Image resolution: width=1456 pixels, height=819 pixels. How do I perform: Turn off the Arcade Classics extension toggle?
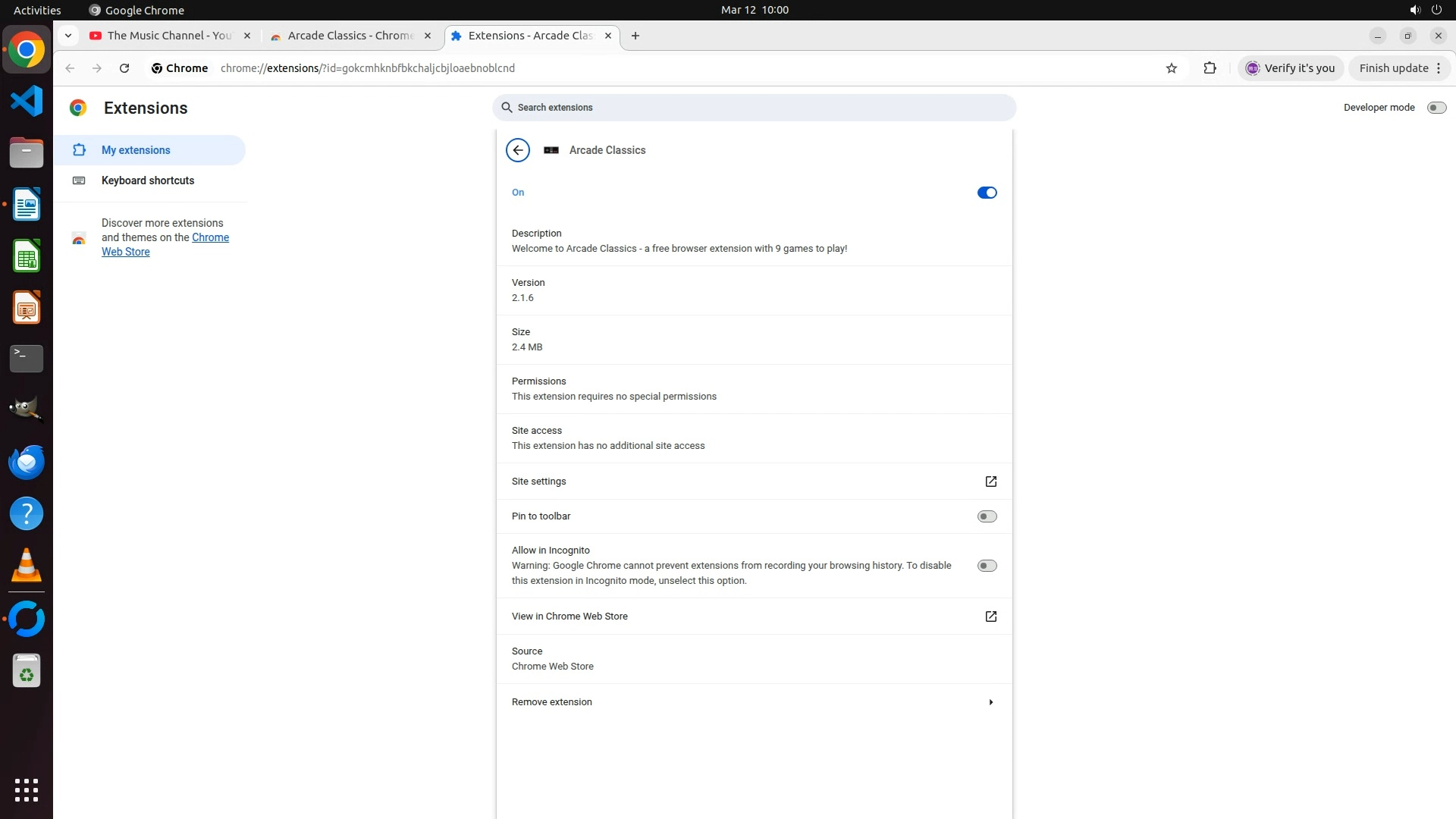click(987, 193)
